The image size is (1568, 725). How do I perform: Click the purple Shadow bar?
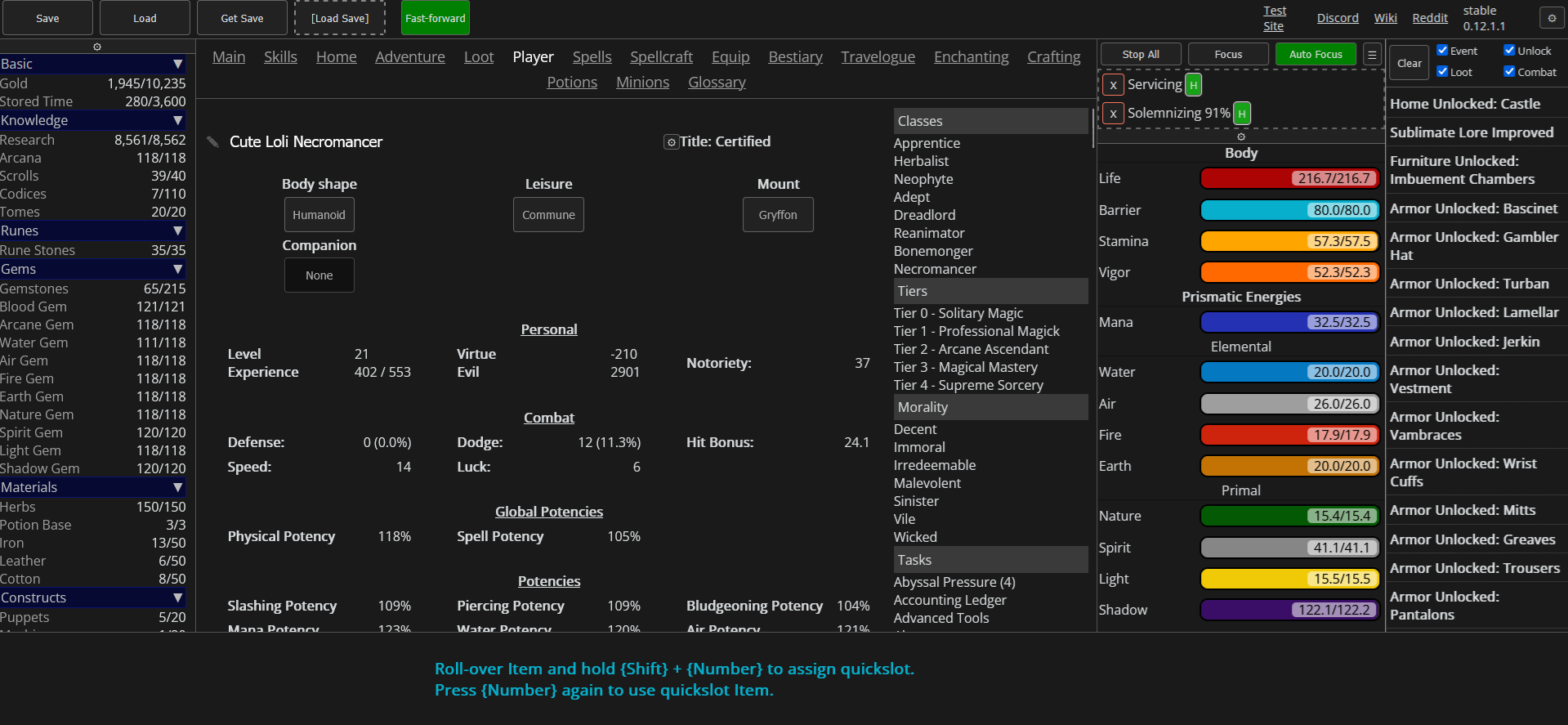point(1289,610)
